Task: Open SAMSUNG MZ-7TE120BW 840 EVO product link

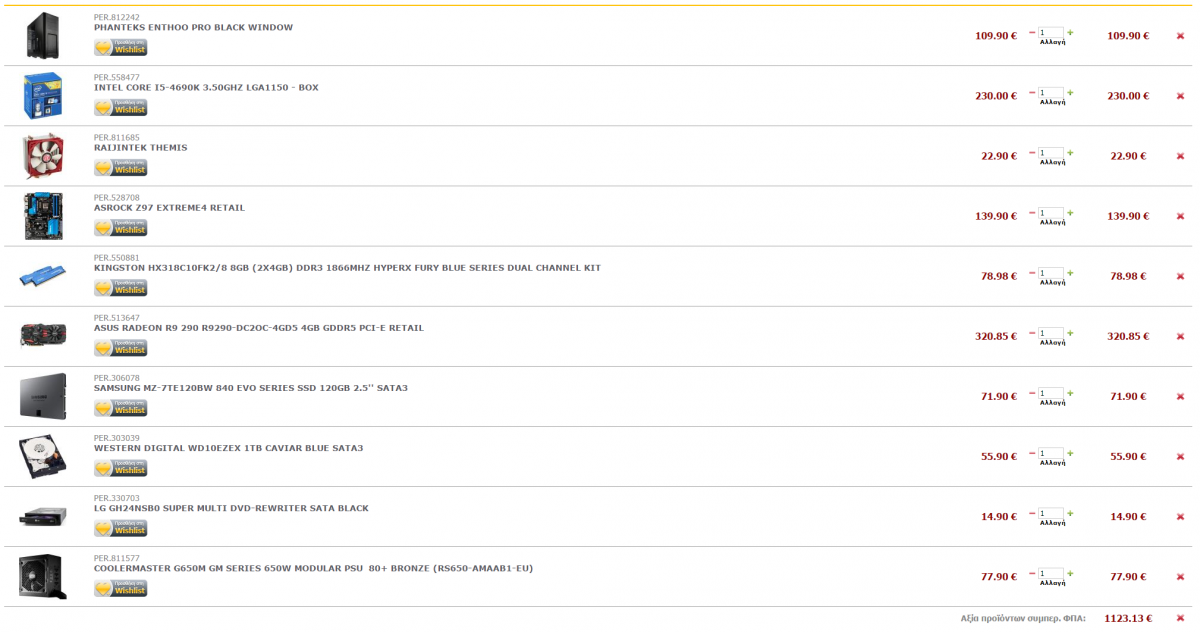Action: coord(251,388)
